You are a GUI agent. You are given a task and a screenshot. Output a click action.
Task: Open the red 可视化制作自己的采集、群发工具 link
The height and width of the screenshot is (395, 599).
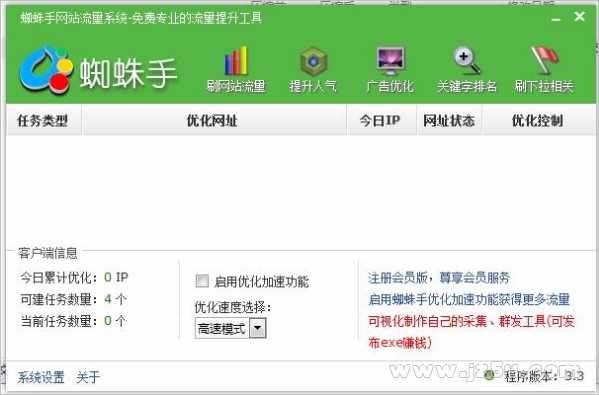tap(471, 332)
